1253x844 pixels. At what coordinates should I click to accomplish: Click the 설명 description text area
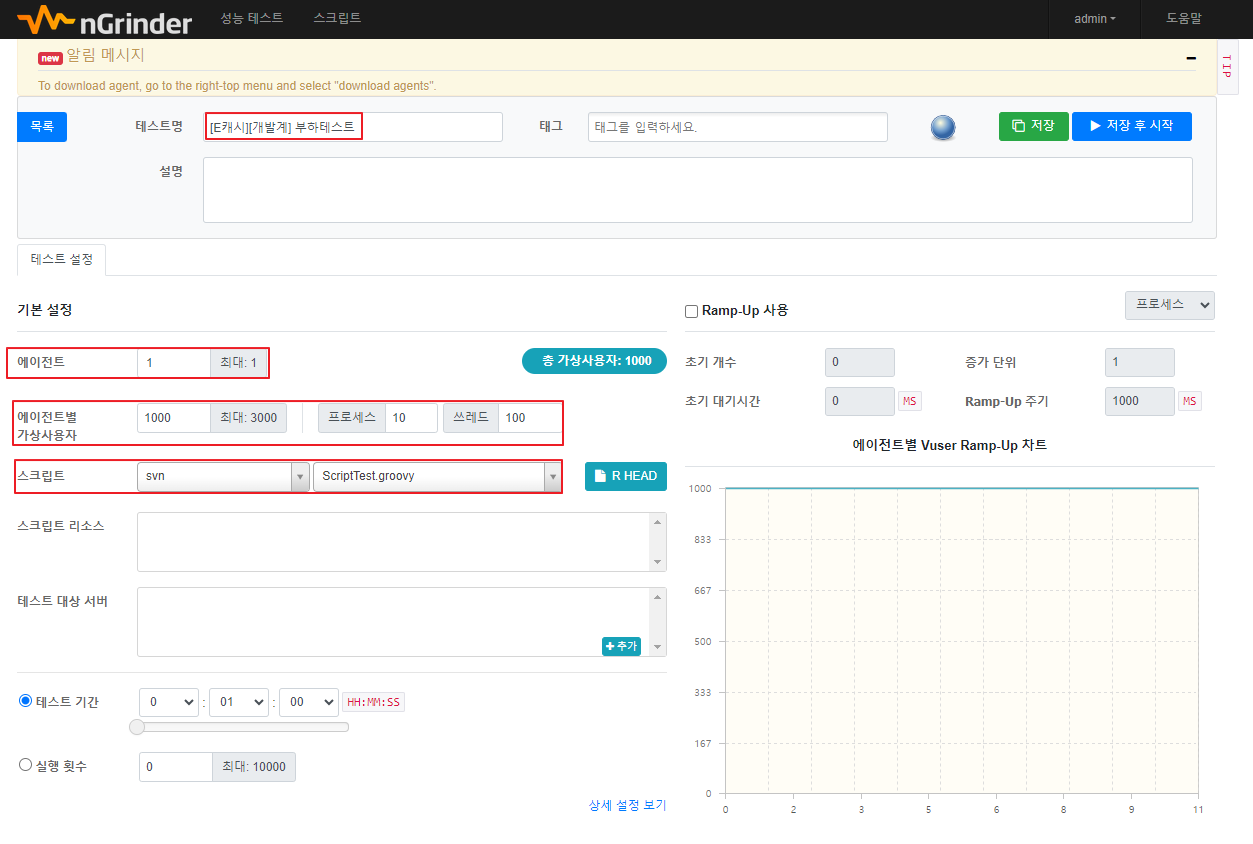(698, 190)
